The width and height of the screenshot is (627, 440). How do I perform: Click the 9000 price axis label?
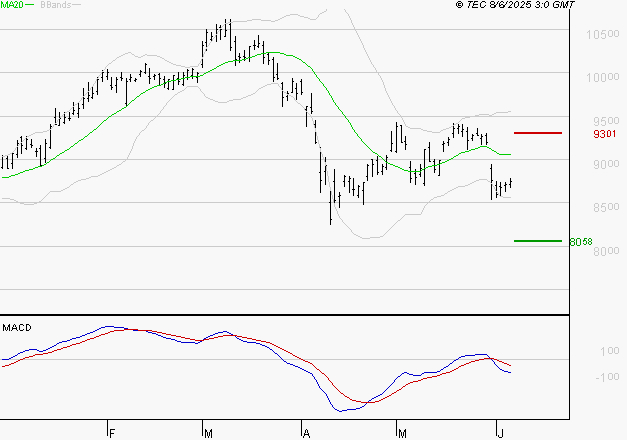click(606, 164)
